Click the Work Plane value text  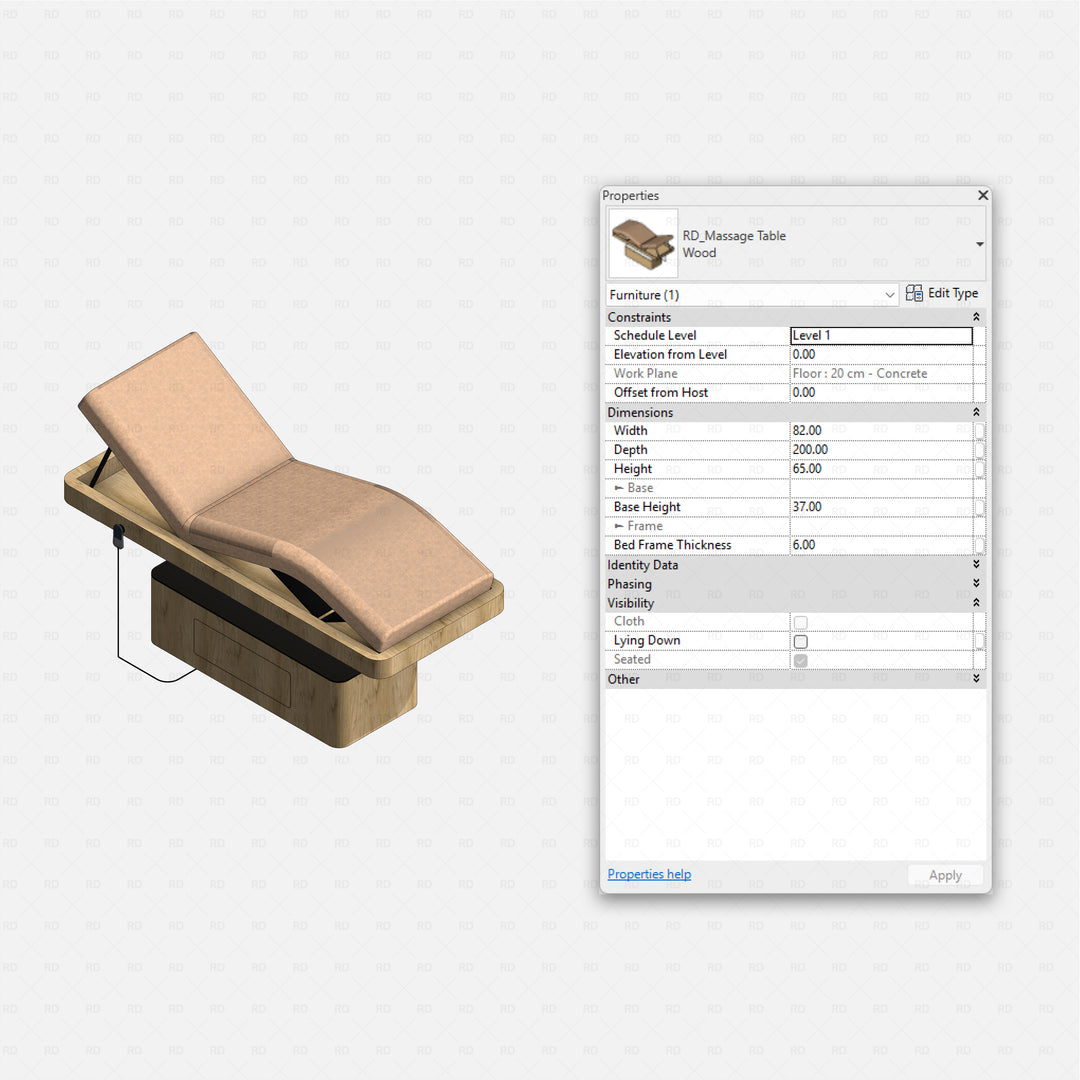[x=860, y=373]
